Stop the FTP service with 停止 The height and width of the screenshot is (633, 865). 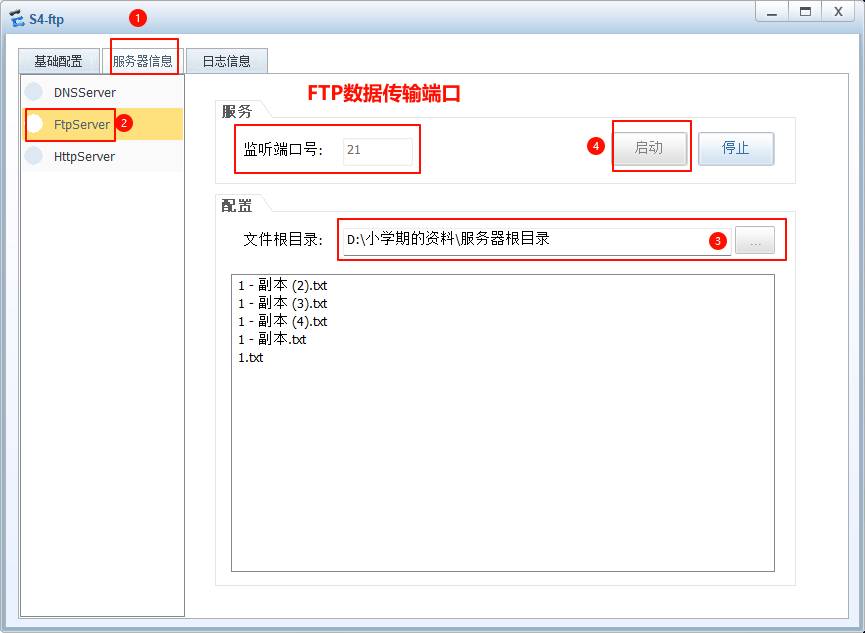[736, 148]
